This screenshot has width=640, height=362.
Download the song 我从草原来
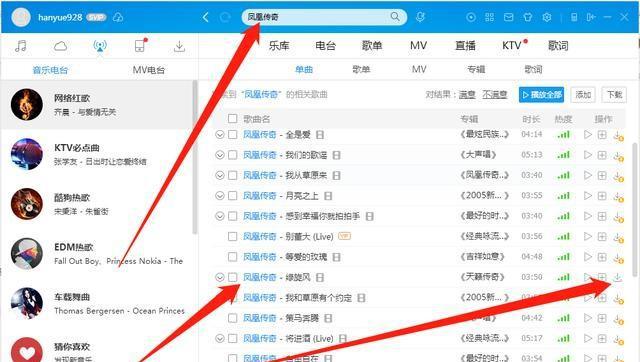click(618, 176)
